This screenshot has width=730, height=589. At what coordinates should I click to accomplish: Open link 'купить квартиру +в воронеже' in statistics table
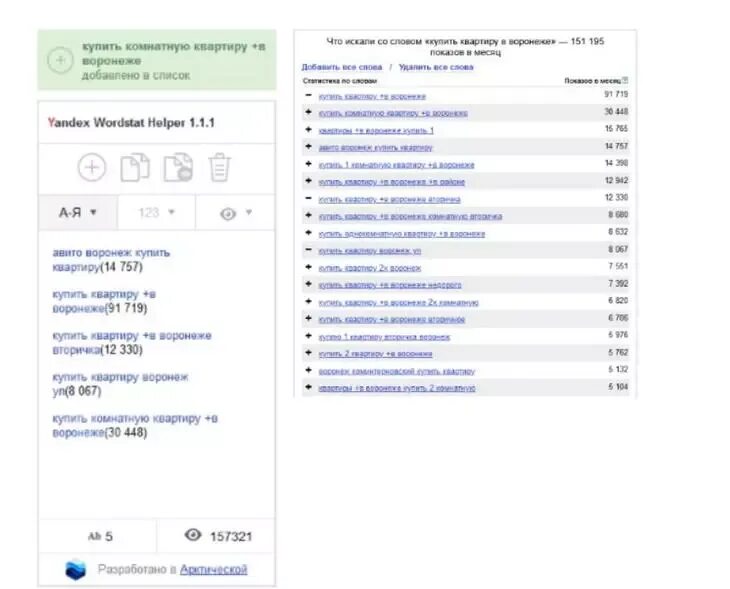(372, 96)
